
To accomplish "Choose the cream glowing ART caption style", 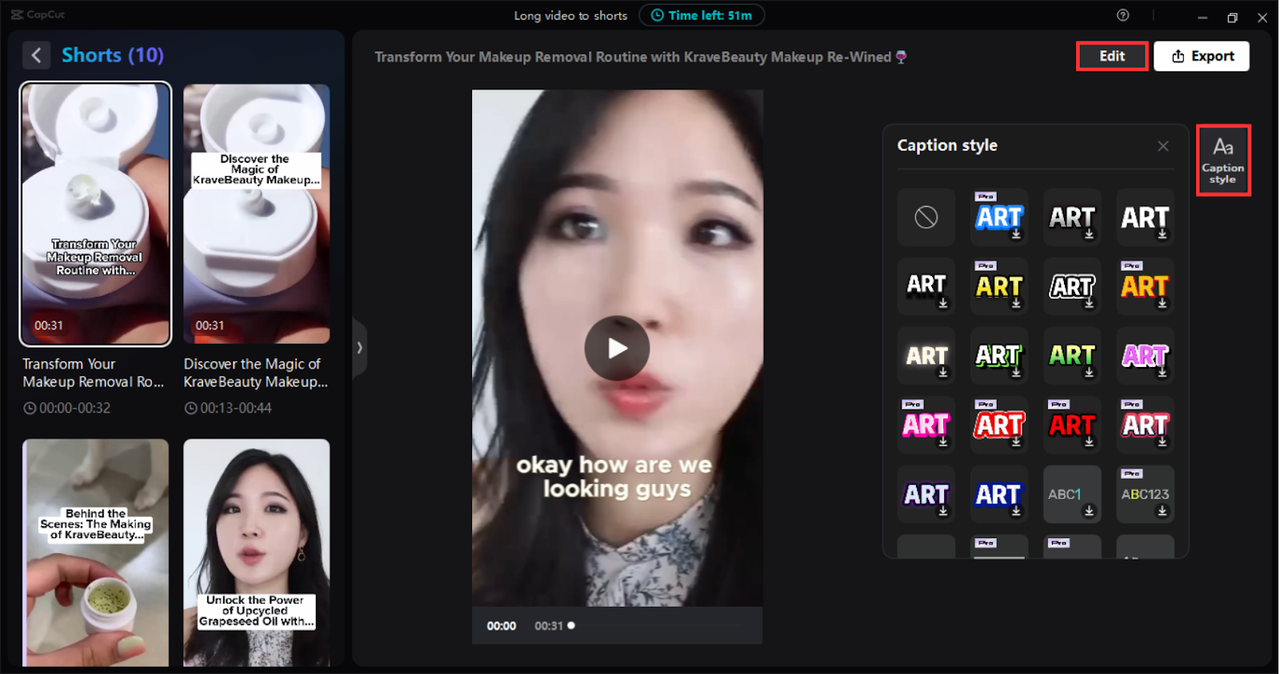I will click(926, 355).
